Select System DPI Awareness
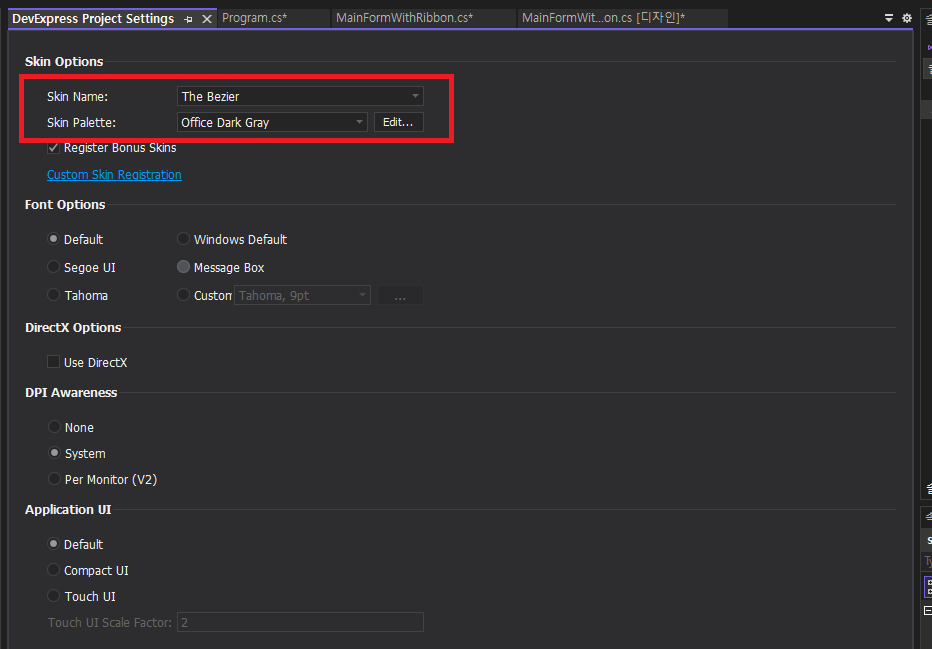 pyautogui.click(x=54, y=453)
